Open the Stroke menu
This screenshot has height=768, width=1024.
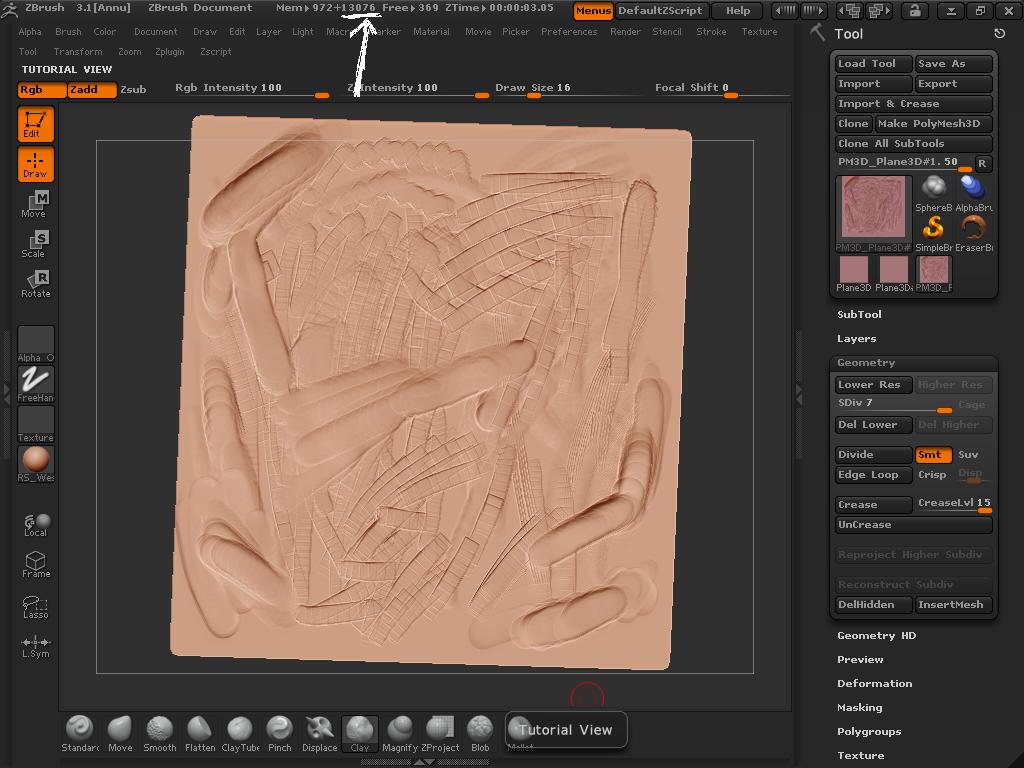pyautogui.click(x=711, y=31)
